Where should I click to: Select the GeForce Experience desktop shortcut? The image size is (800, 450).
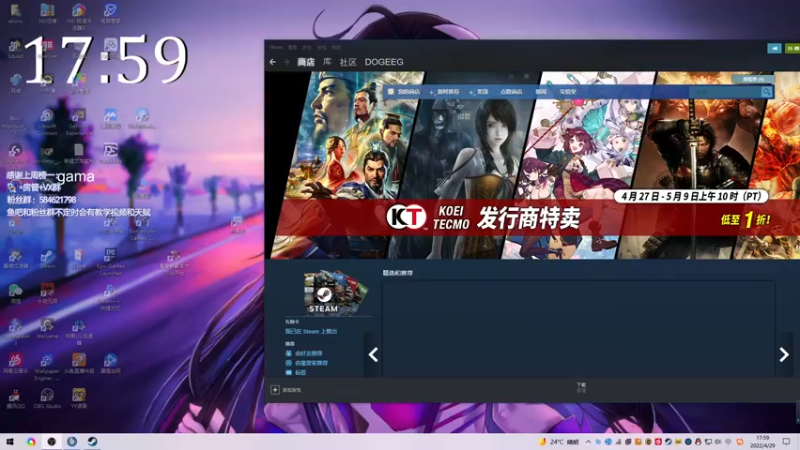tap(79, 122)
